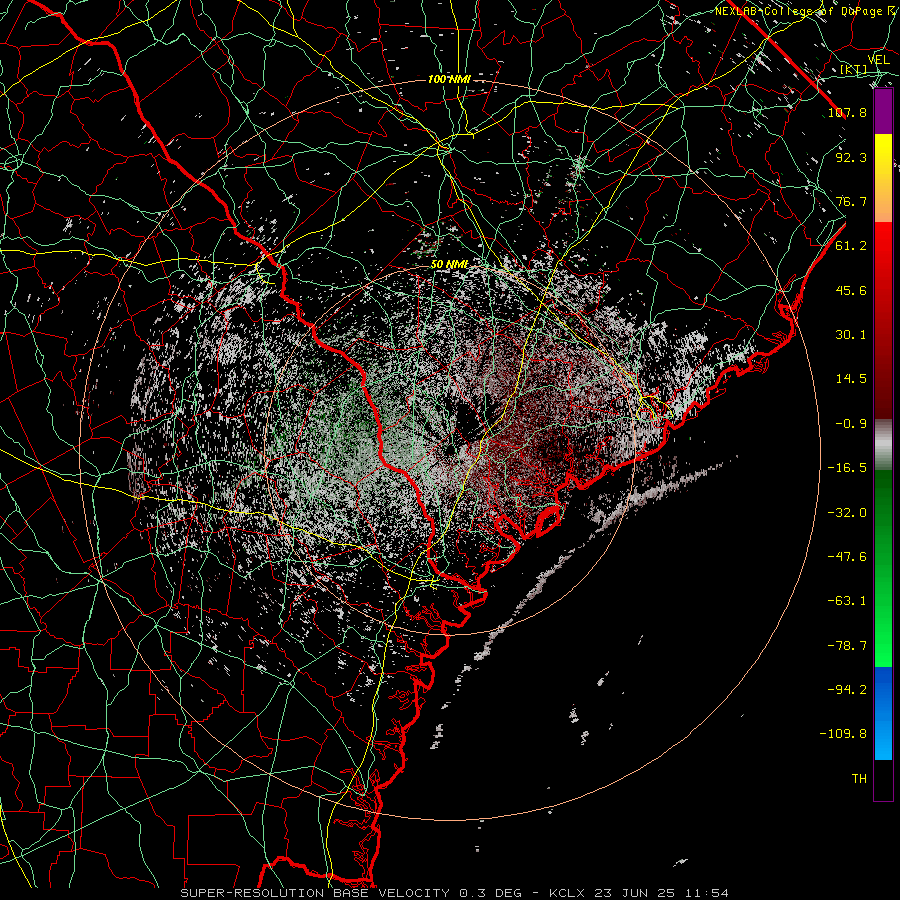Click the Super-Resolution Base Velocity caption
Viewport: 900px width, 900px height.
click(455, 893)
